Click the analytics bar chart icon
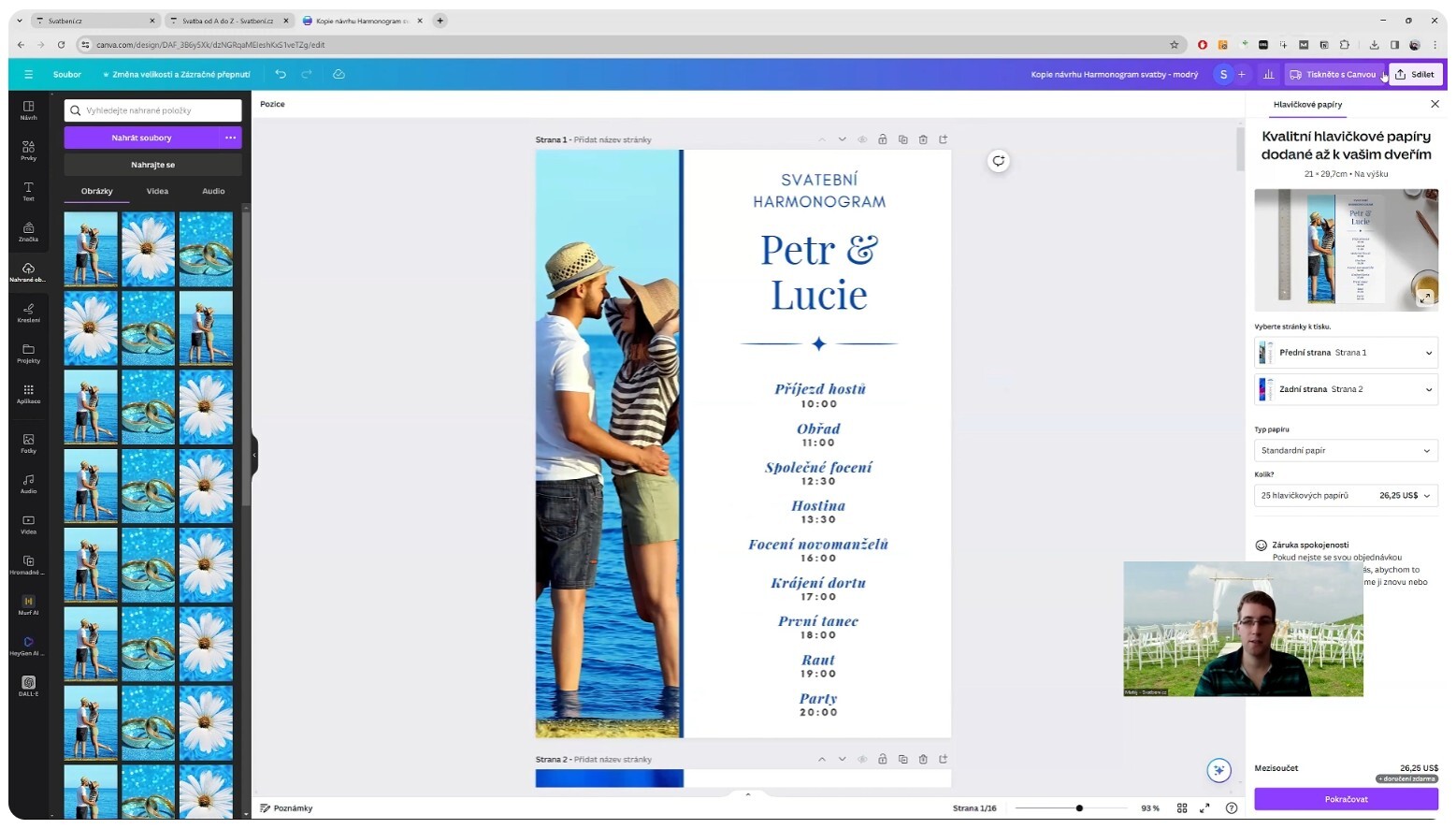This screenshot has height=829, width=1456. click(1268, 74)
